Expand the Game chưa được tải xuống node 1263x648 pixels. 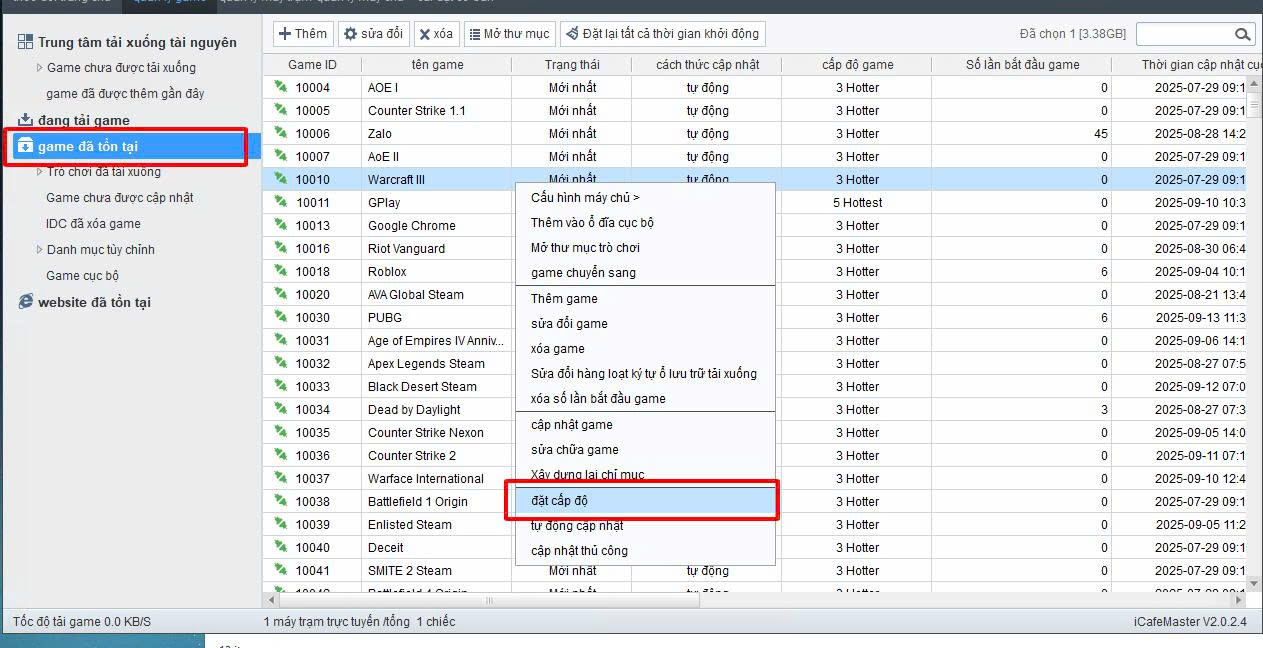click(39, 68)
